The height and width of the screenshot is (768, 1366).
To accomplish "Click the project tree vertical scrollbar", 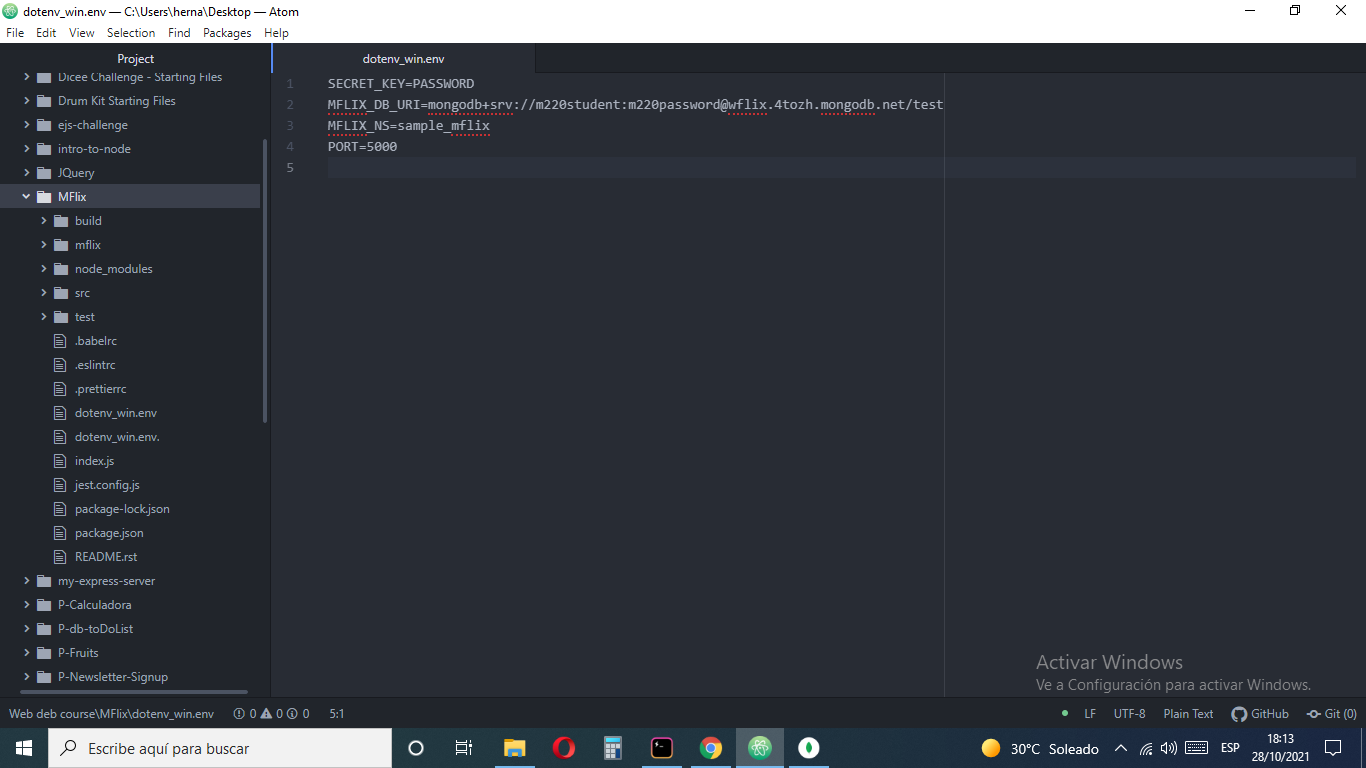I will [265, 280].
